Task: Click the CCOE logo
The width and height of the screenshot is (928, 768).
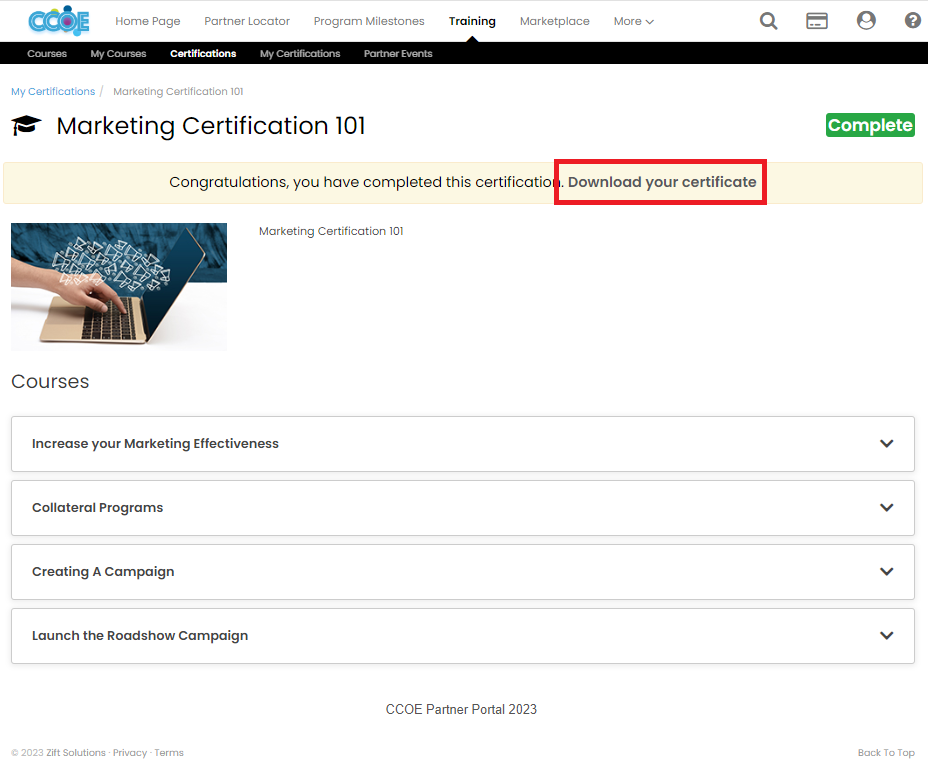Action: [59, 21]
